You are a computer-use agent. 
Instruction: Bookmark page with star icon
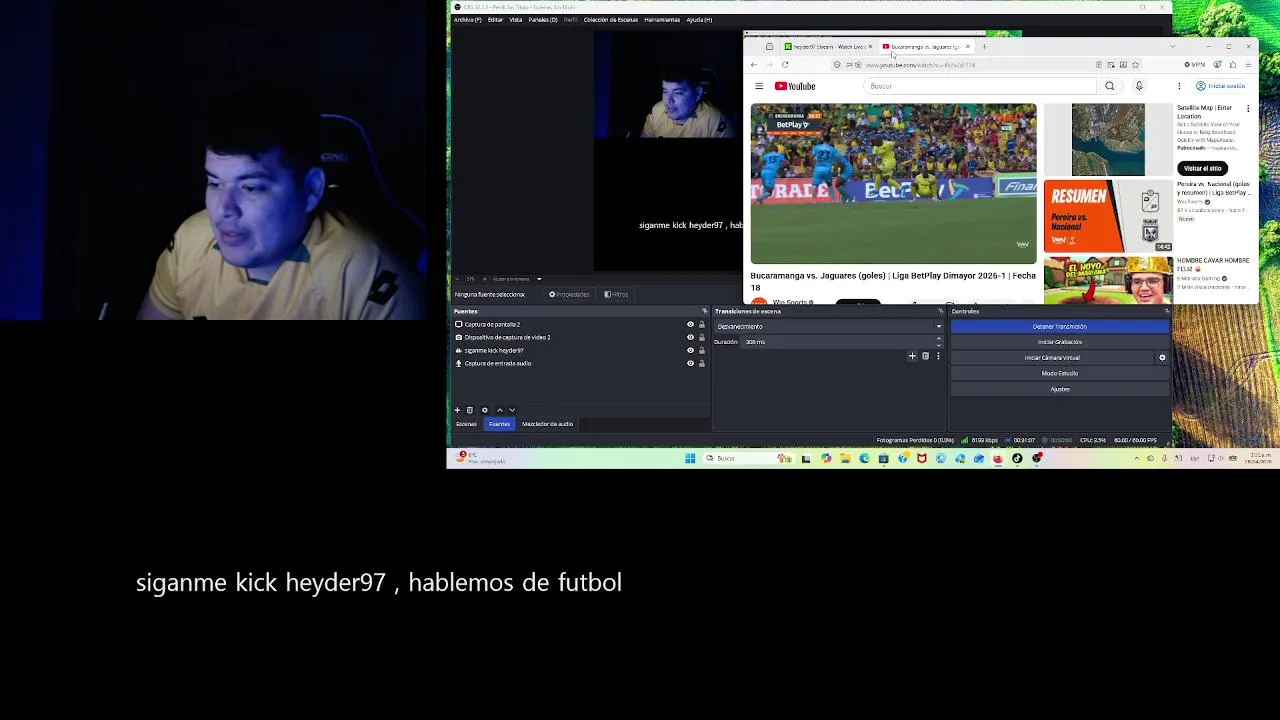[1135, 65]
